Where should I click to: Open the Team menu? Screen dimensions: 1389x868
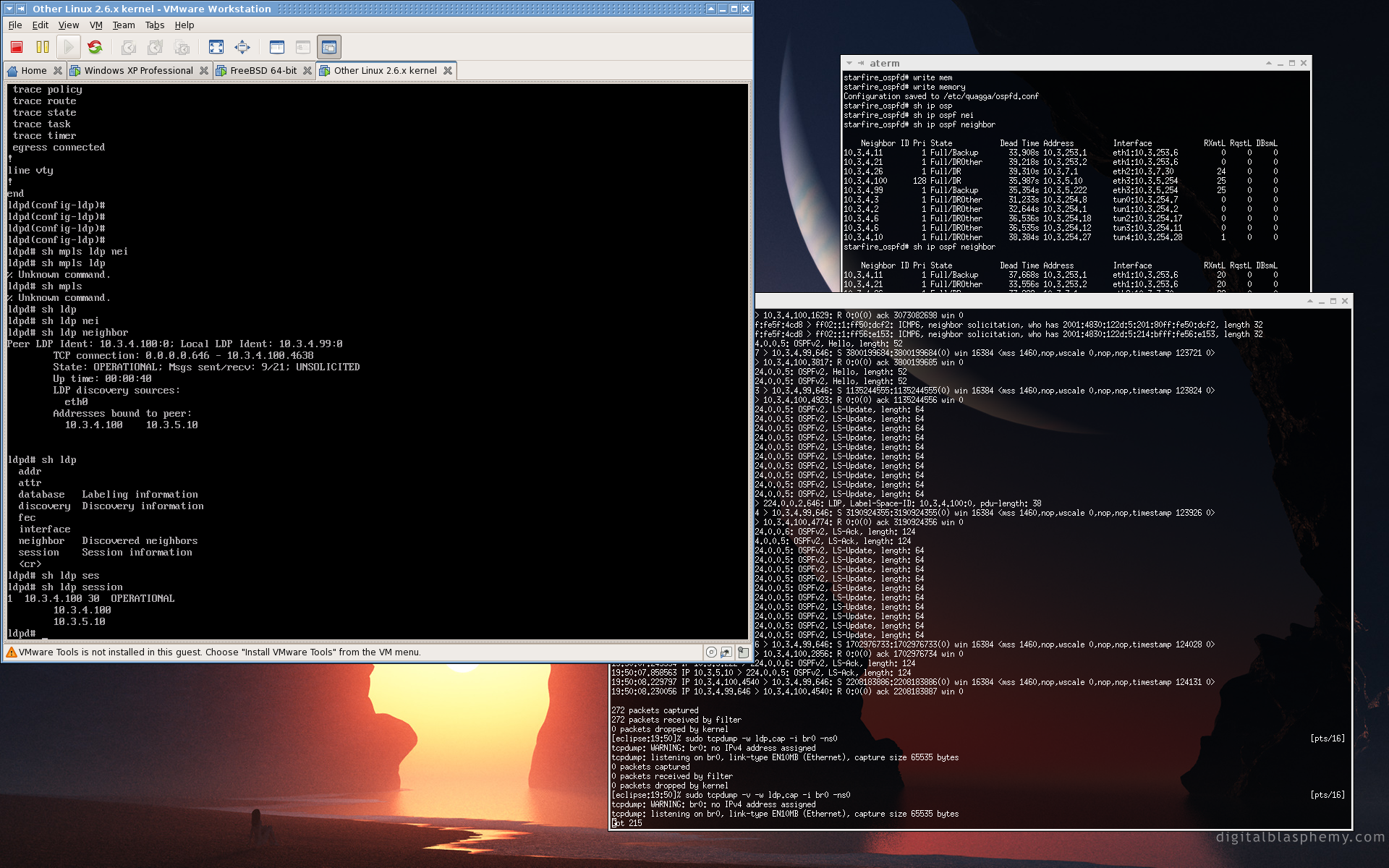(x=124, y=25)
